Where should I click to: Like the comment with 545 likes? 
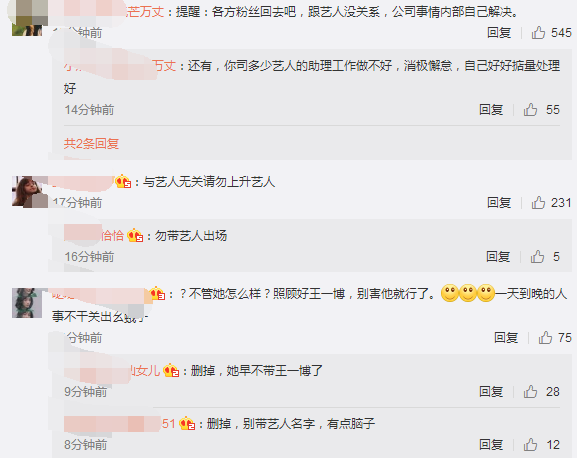coord(538,33)
